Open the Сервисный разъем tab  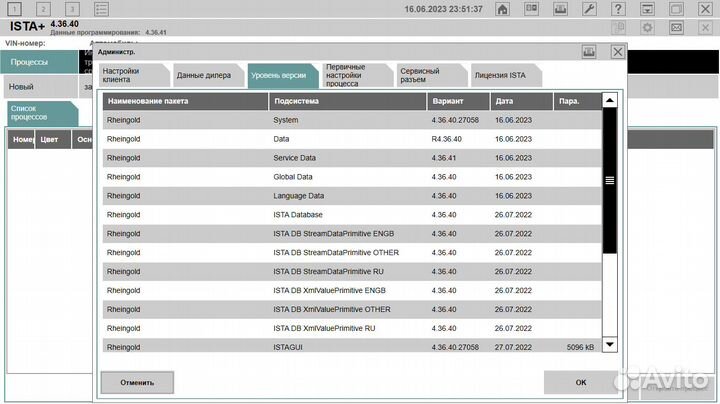[x=432, y=75]
